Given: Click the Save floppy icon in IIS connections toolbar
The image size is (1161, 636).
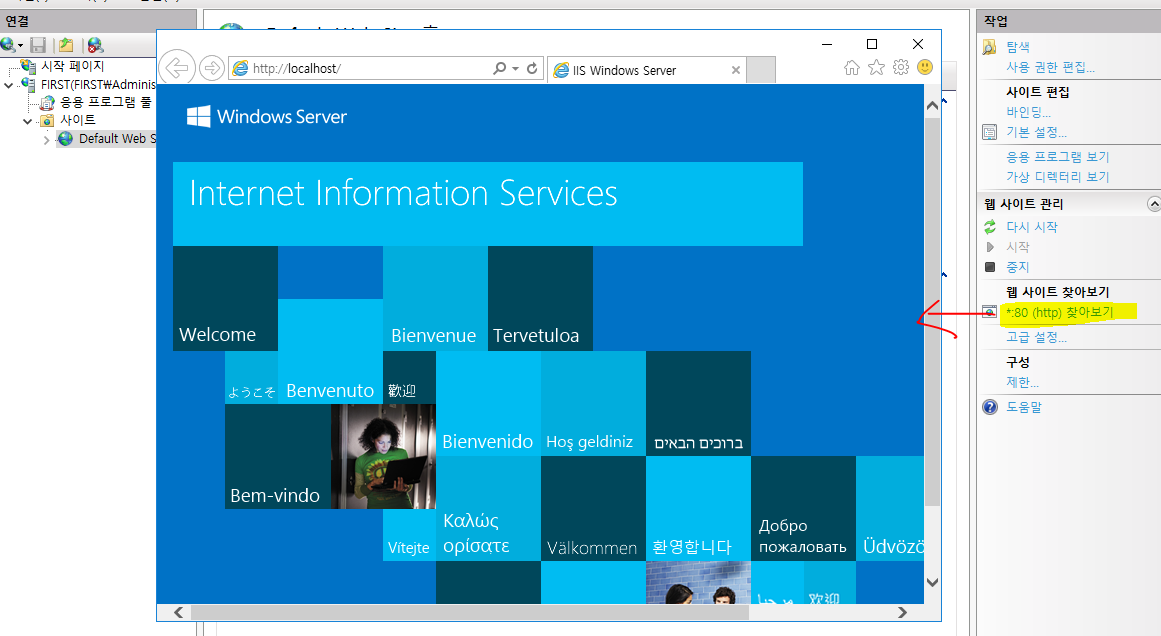Looking at the screenshot, I should pyautogui.click(x=39, y=45).
